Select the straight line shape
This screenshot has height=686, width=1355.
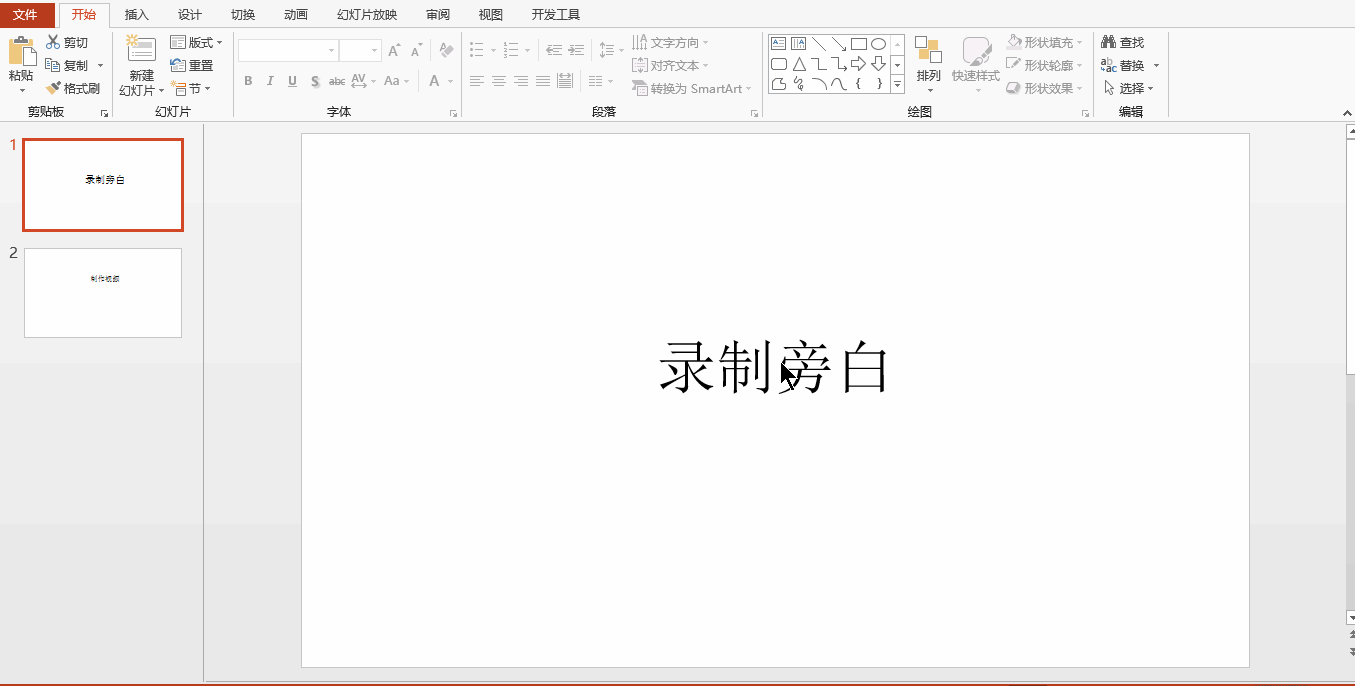coord(819,43)
